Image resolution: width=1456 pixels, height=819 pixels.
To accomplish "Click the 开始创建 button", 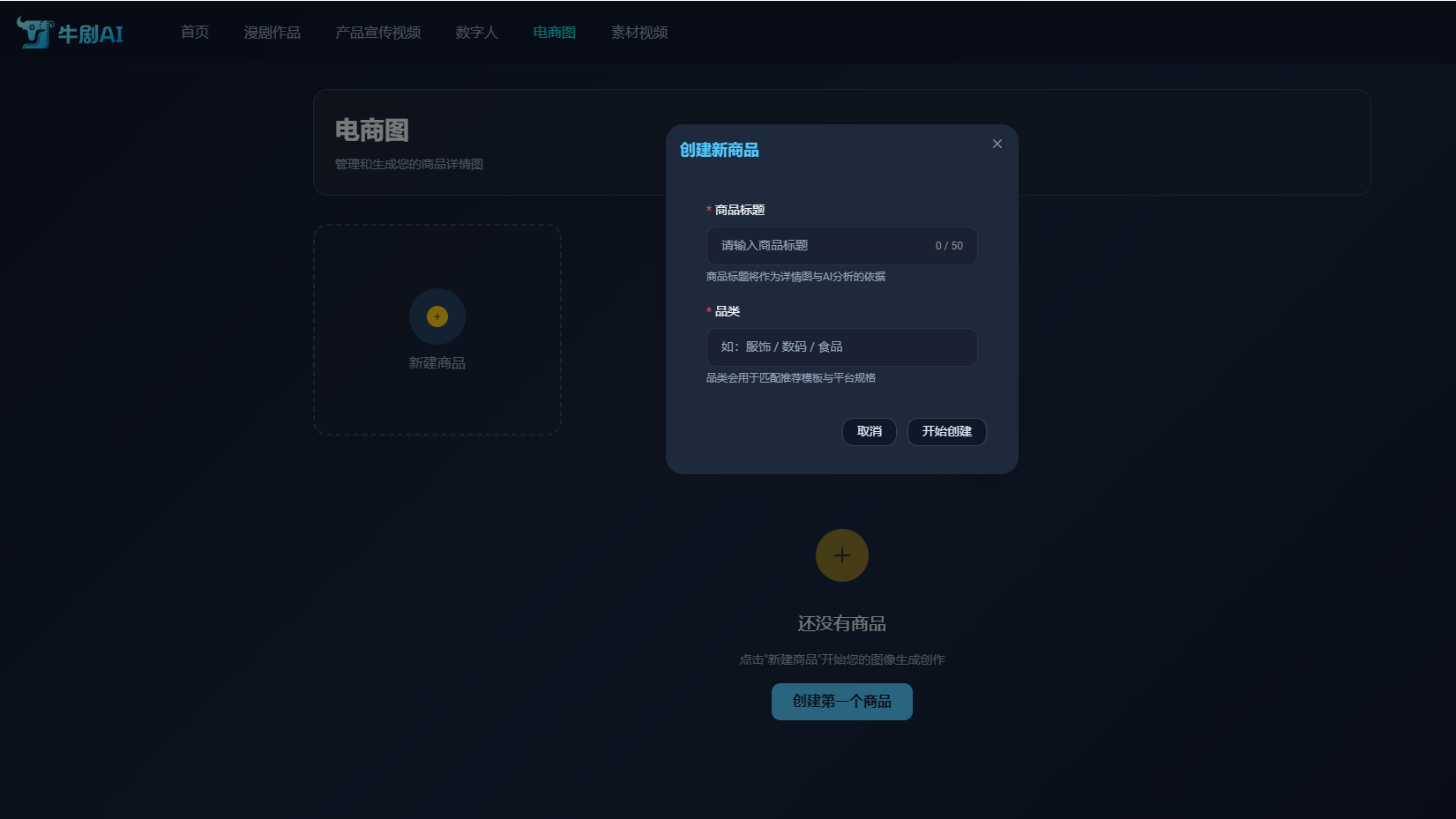I will click(x=947, y=432).
